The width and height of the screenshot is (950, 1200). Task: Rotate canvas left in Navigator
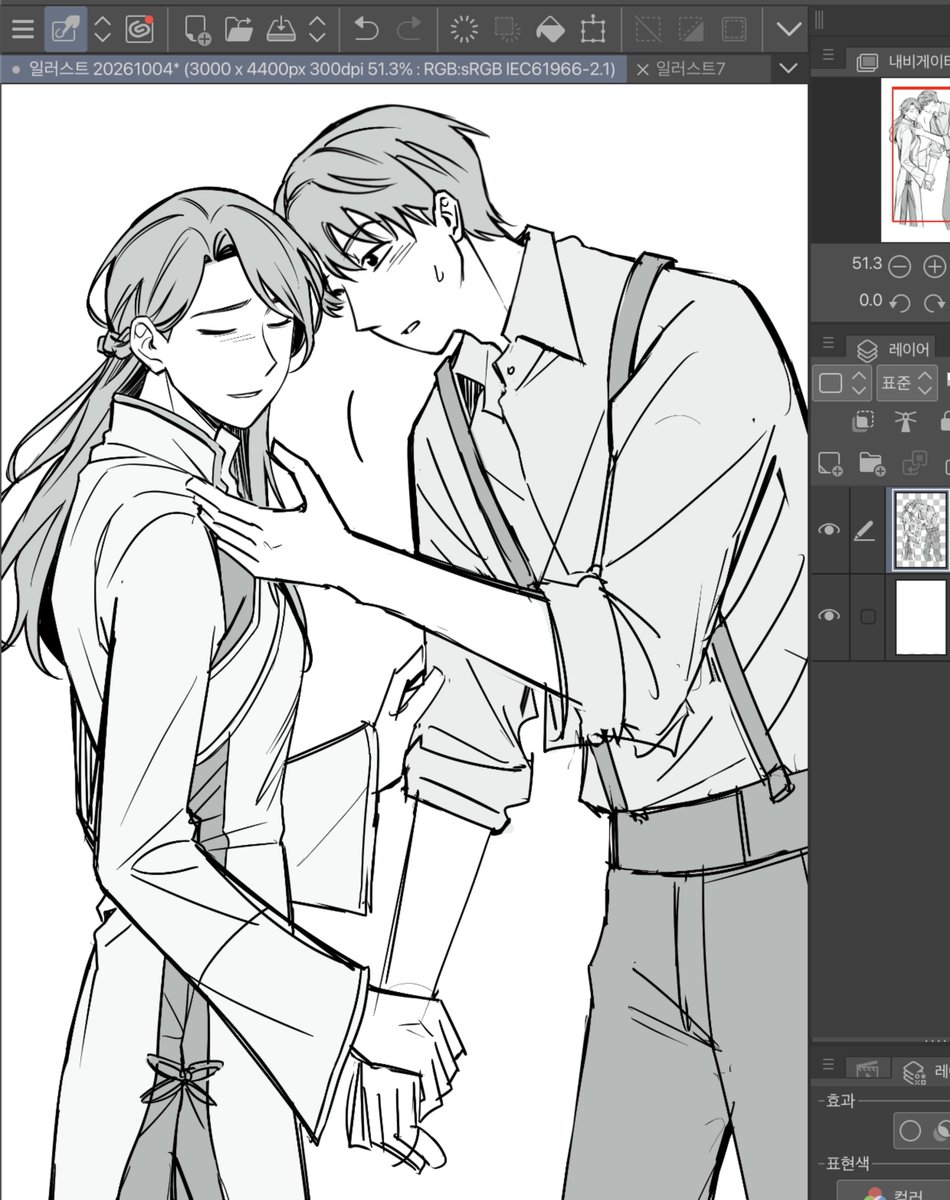pyautogui.click(x=900, y=301)
